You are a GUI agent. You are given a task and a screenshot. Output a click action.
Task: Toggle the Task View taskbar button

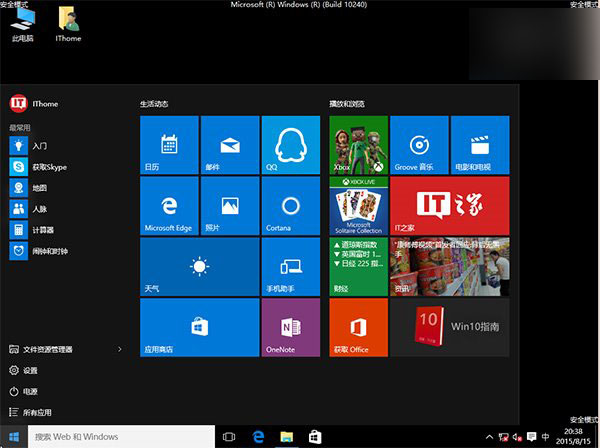(x=229, y=437)
